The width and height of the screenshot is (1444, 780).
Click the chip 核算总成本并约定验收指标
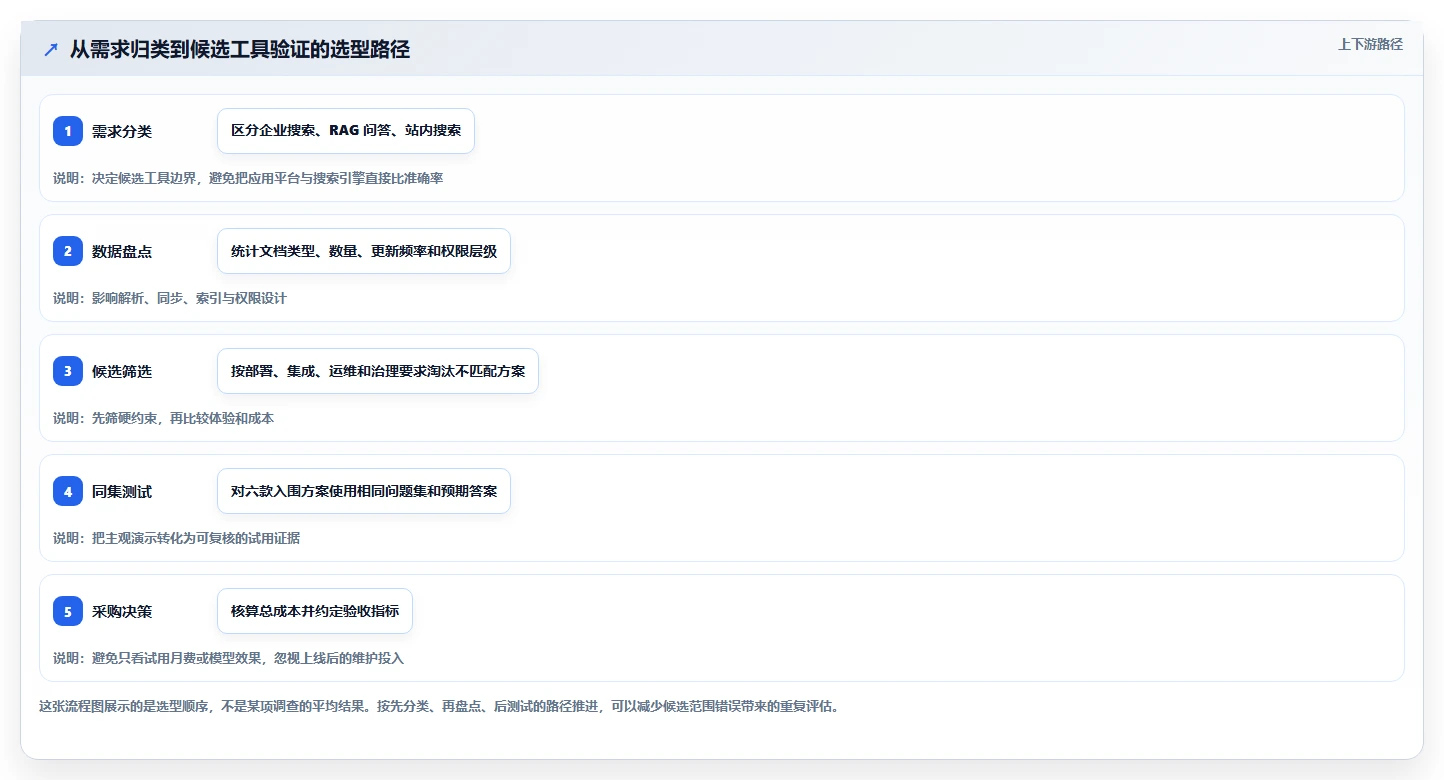(315, 611)
